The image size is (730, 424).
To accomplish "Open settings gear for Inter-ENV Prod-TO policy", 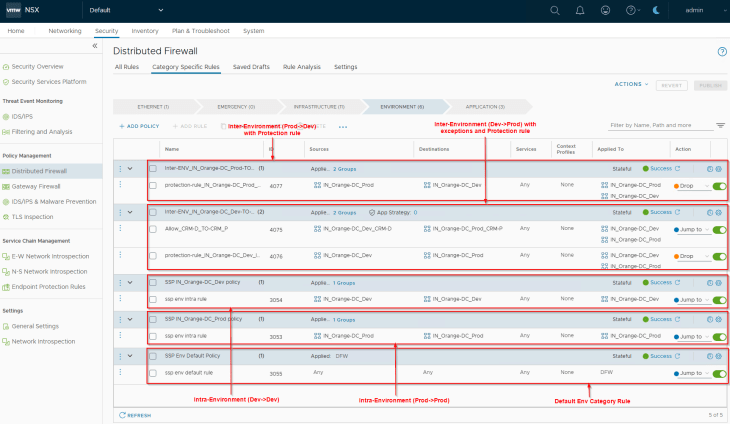I will click(x=718, y=168).
